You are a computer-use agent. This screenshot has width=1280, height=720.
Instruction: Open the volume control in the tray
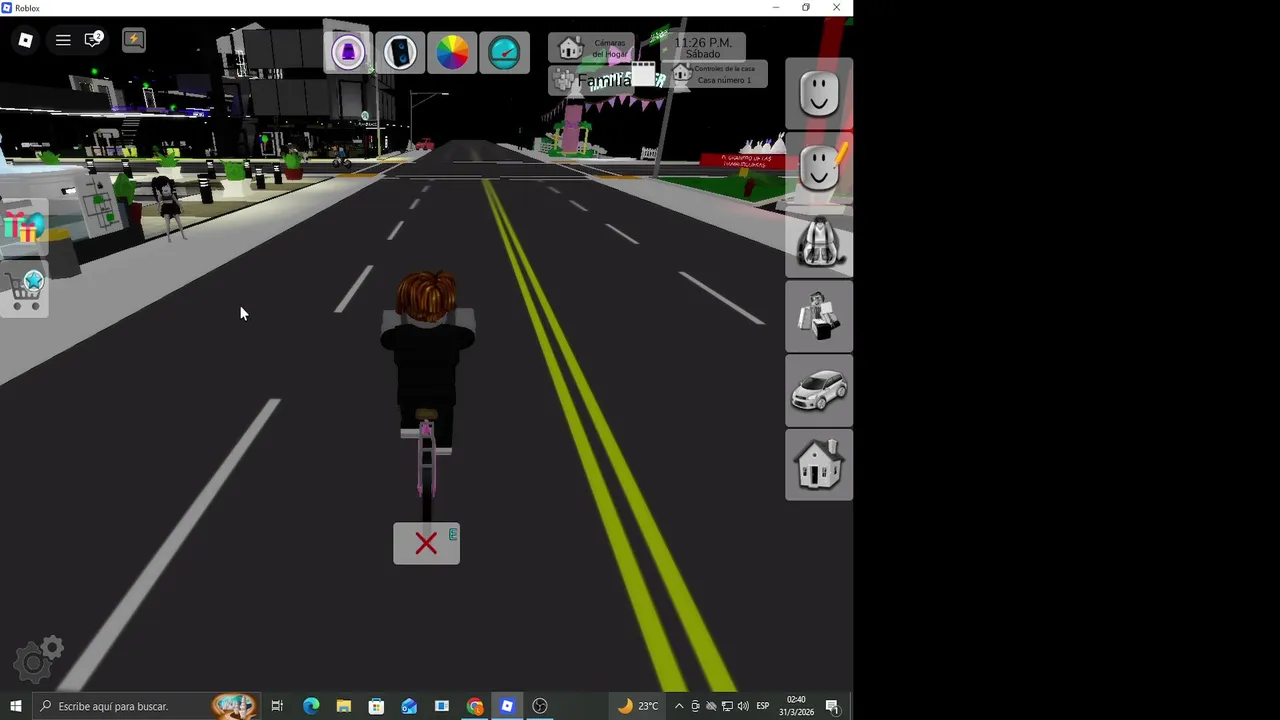(x=743, y=706)
